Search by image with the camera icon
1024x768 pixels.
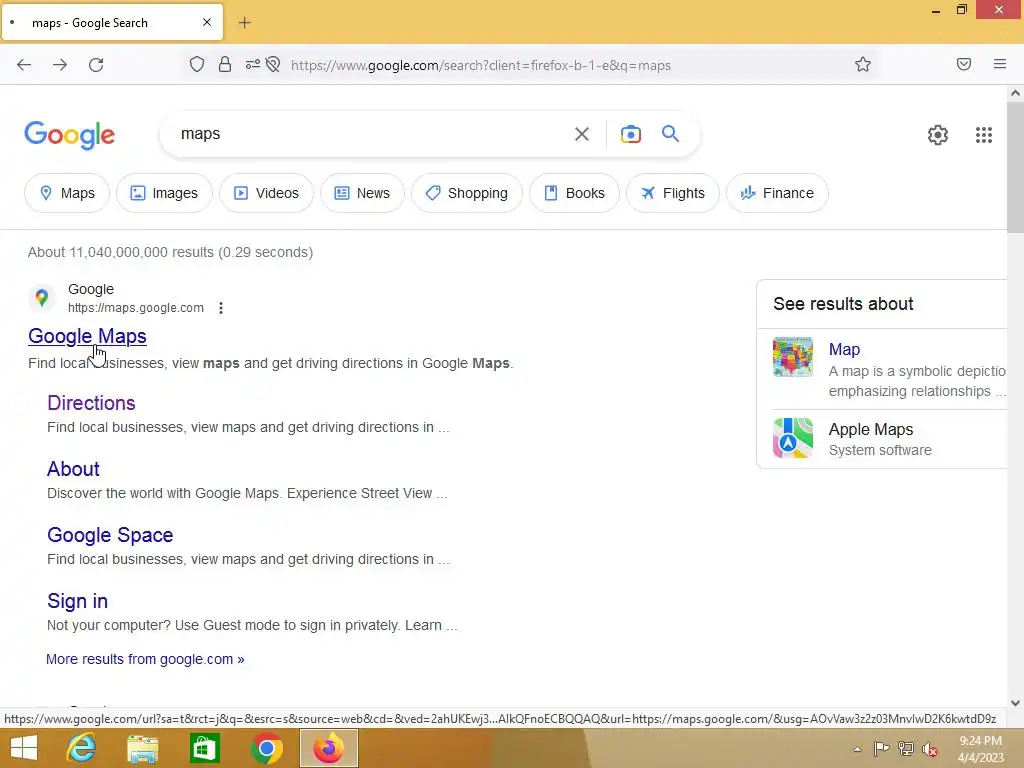point(631,134)
